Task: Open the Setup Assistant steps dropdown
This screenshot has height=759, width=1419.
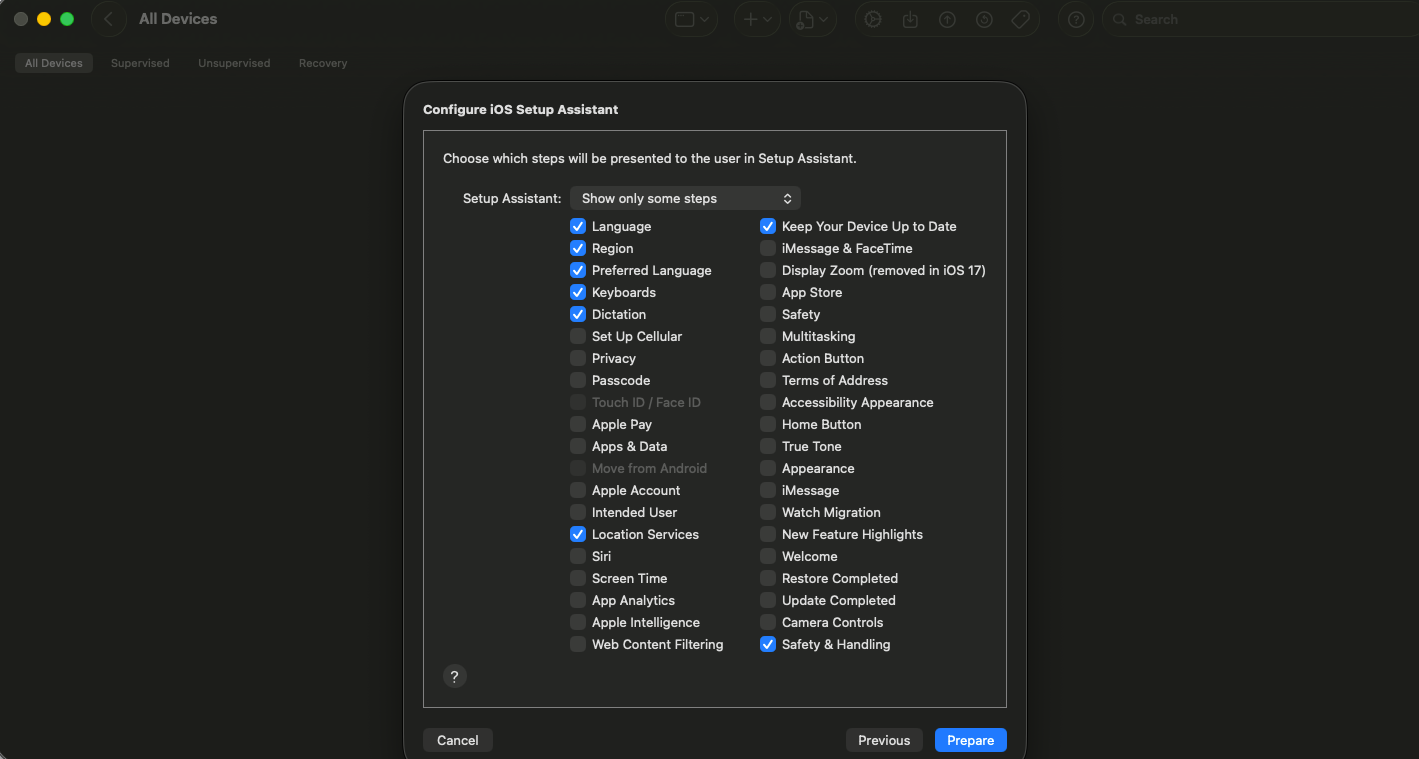Action: [685, 198]
